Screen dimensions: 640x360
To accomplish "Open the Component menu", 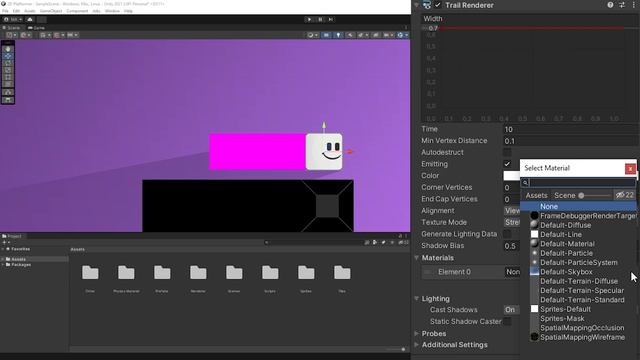I will pyautogui.click(x=77, y=11).
